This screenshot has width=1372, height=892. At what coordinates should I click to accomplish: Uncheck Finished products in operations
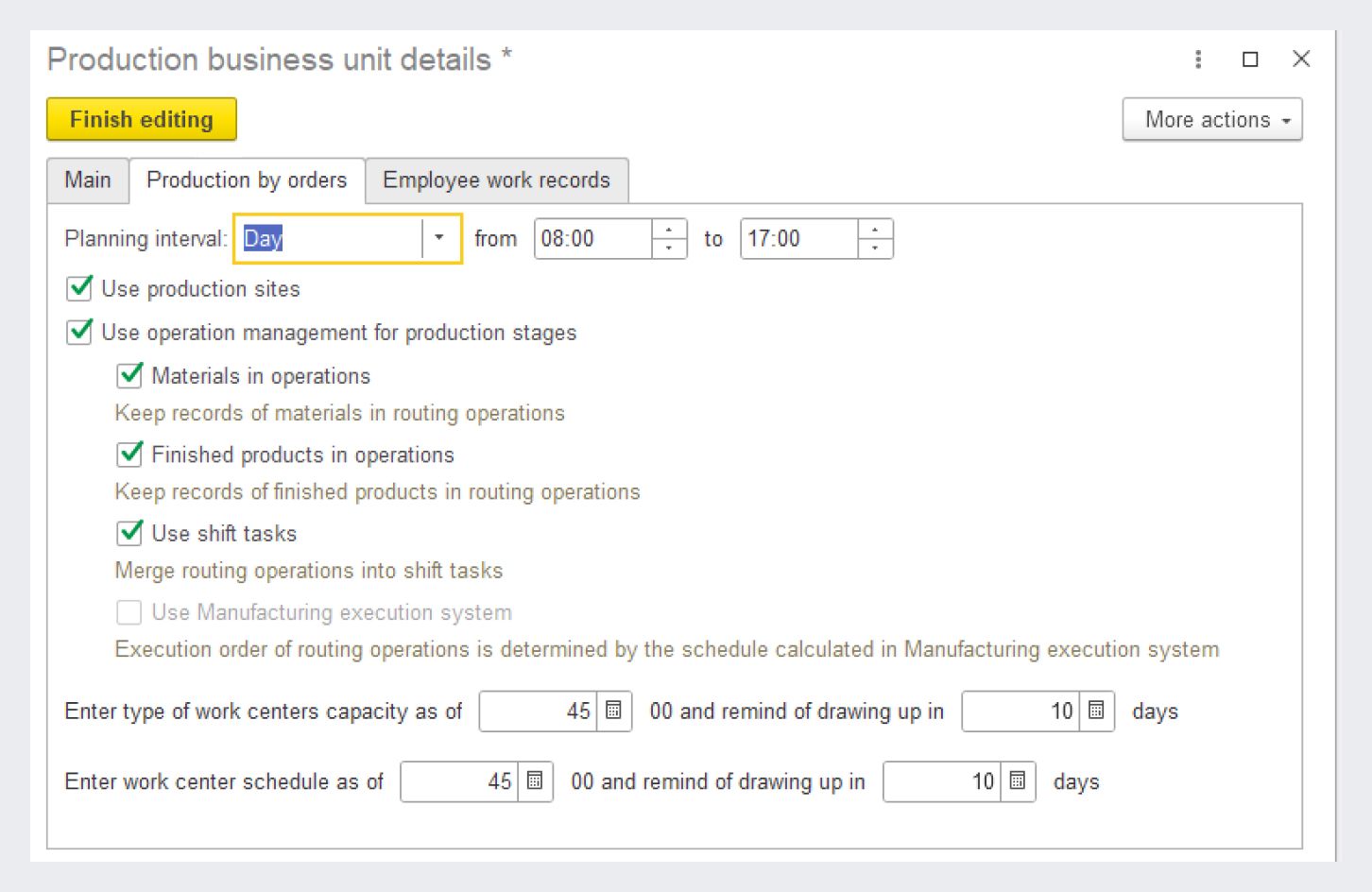[129, 455]
